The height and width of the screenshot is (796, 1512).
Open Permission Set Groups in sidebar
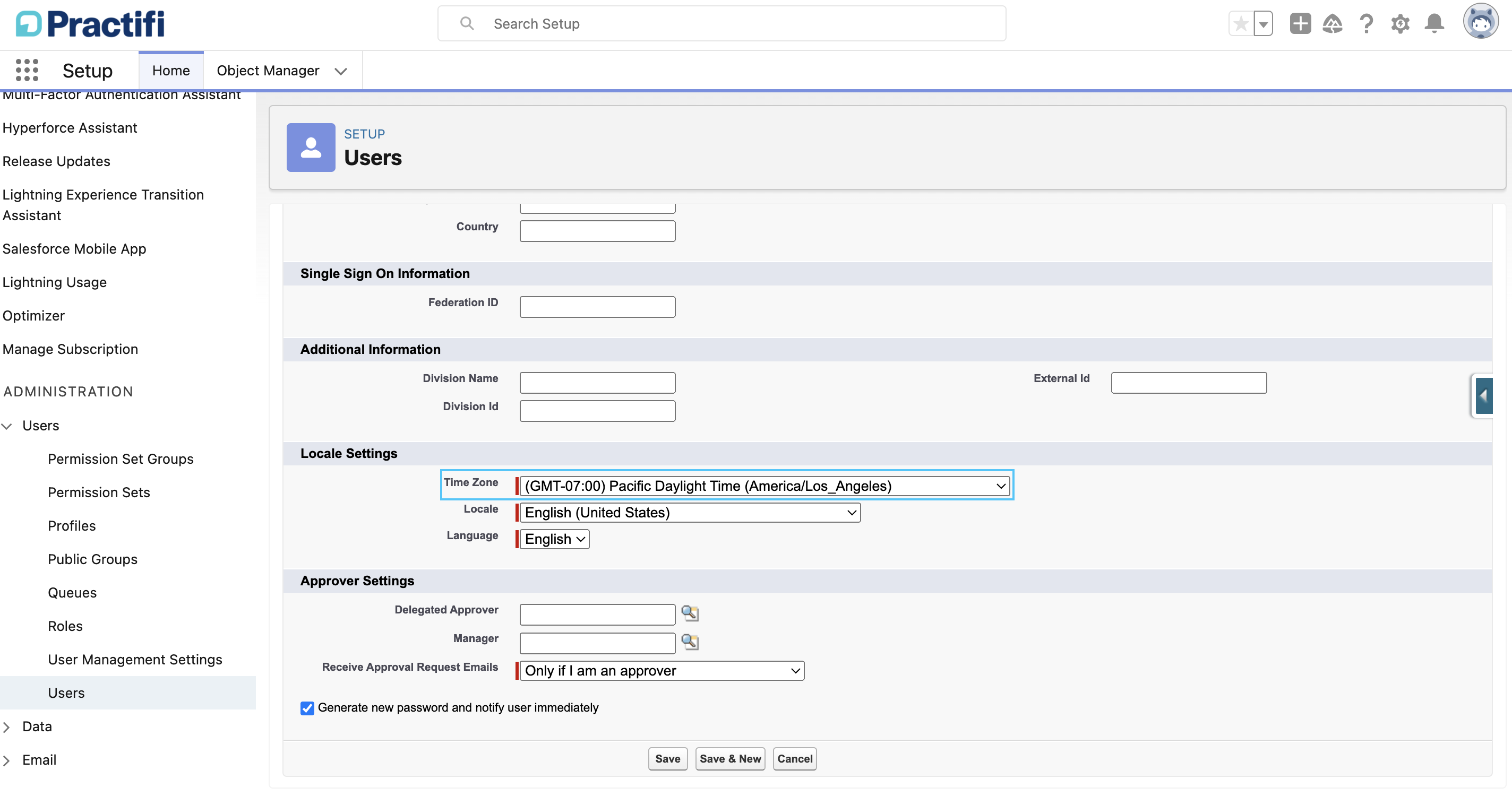(121, 458)
